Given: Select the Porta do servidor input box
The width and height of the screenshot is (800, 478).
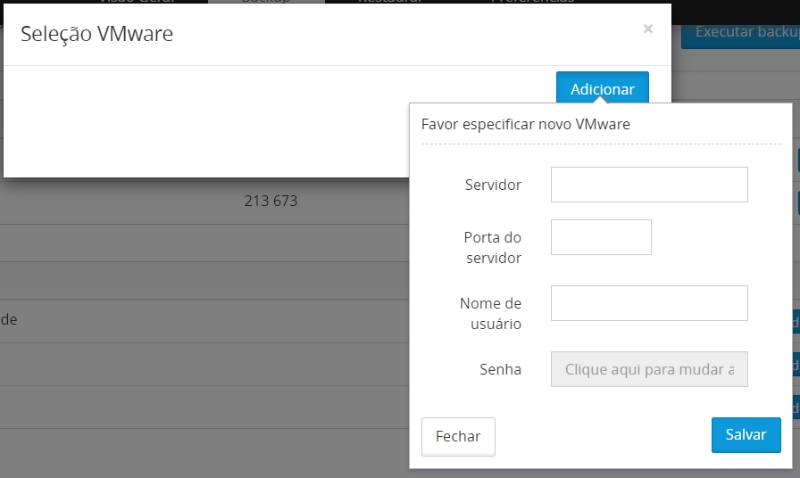Looking at the screenshot, I should point(601,237).
